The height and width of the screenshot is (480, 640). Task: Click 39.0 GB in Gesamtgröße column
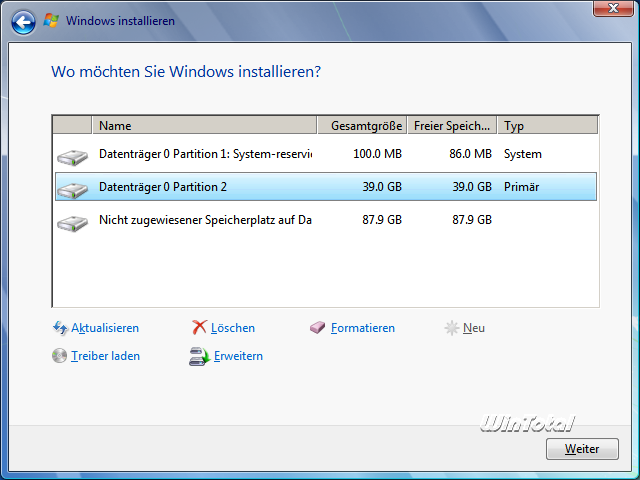(x=382, y=187)
